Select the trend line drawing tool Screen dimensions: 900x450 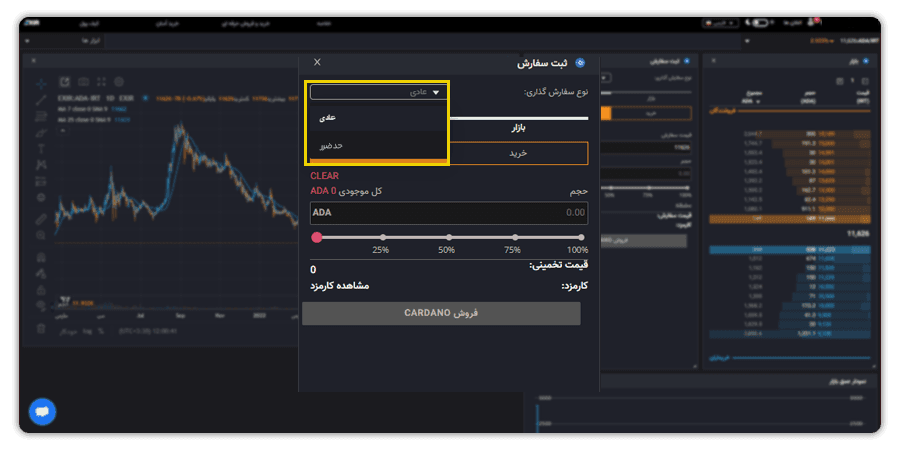pyautogui.click(x=41, y=100)
